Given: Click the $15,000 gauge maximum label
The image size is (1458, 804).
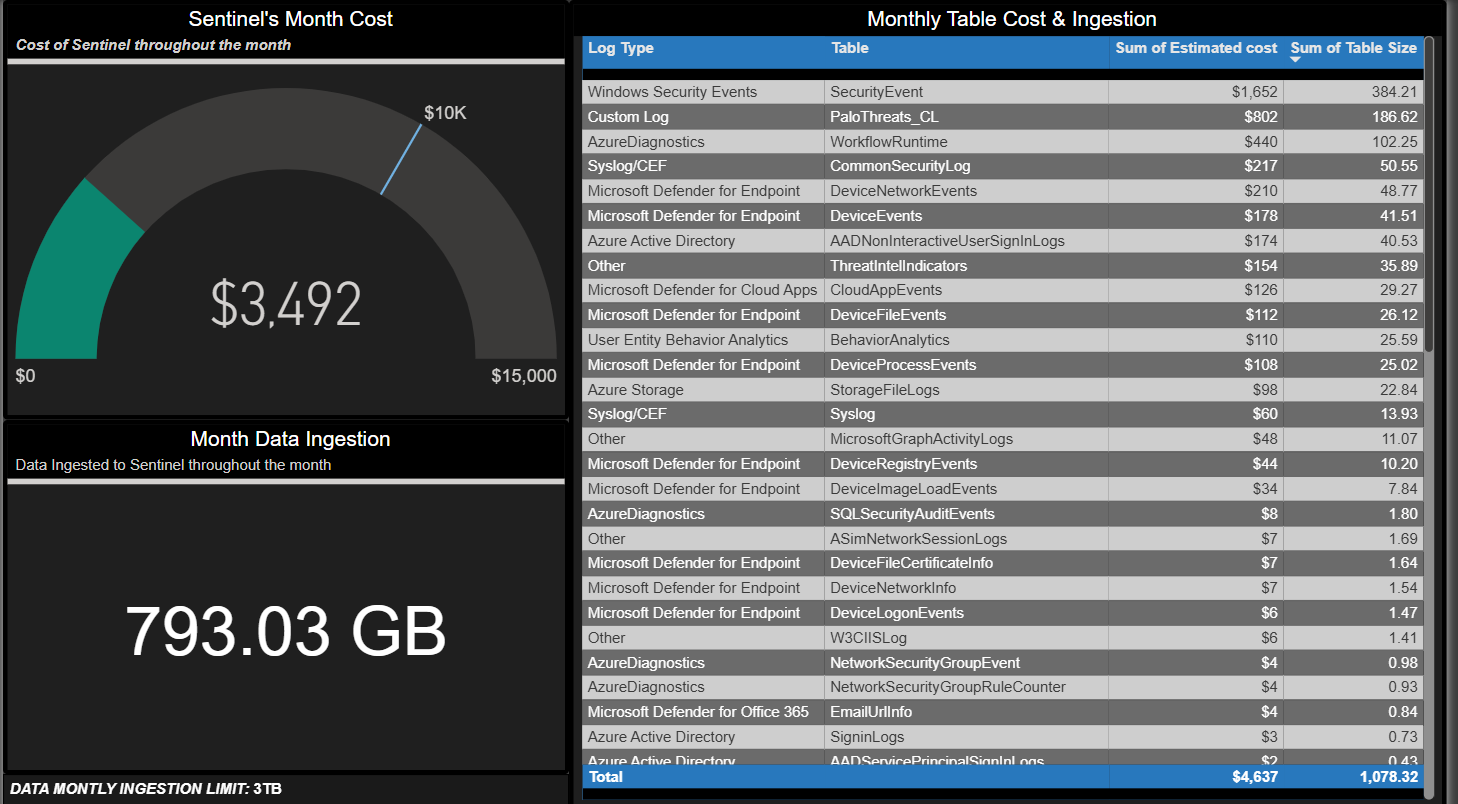Looking at the screenshot, I should (x=524, y=376).
